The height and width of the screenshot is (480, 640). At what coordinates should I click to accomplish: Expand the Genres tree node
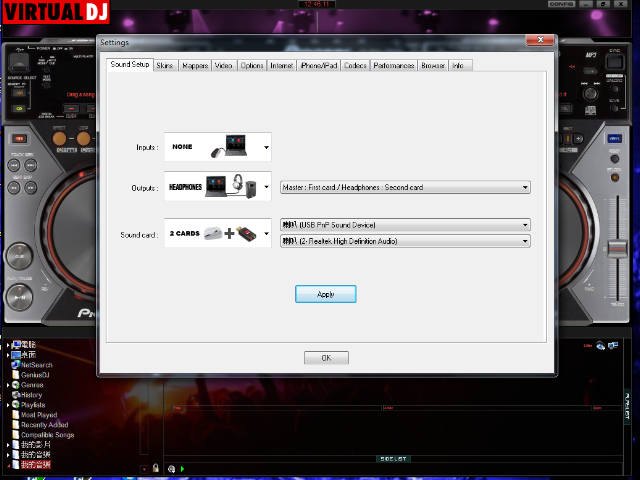tap(8, 385)
